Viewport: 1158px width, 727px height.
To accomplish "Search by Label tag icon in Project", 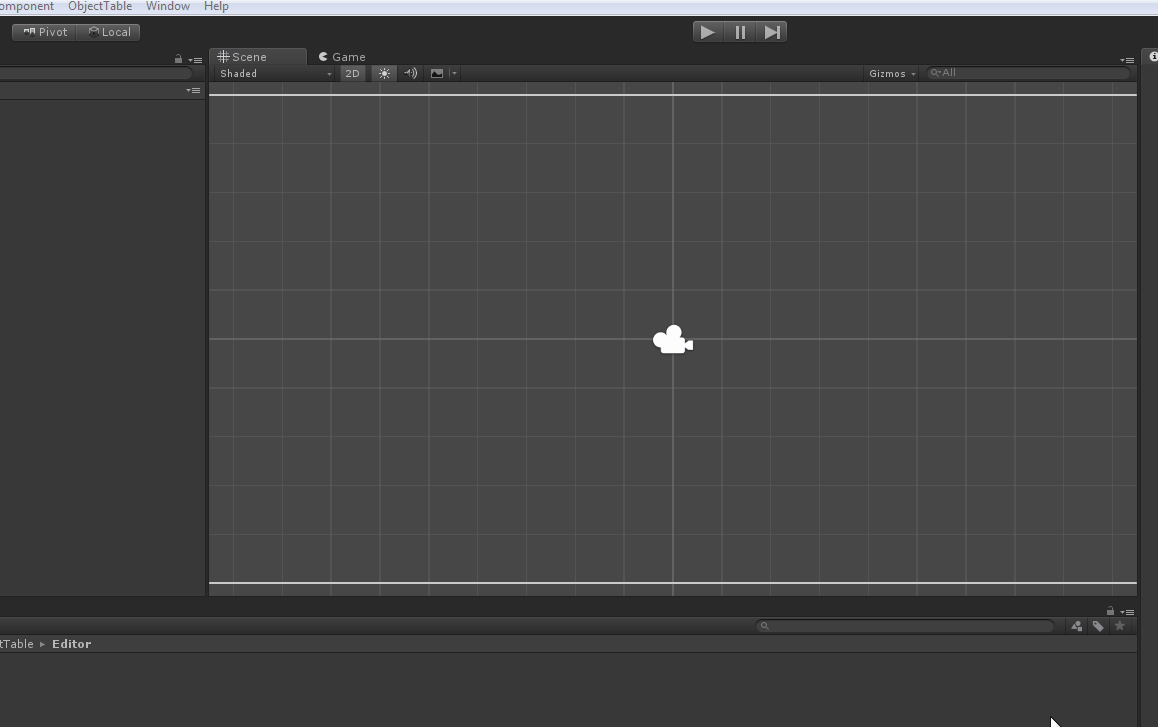I will click(x=1098, y=626).
